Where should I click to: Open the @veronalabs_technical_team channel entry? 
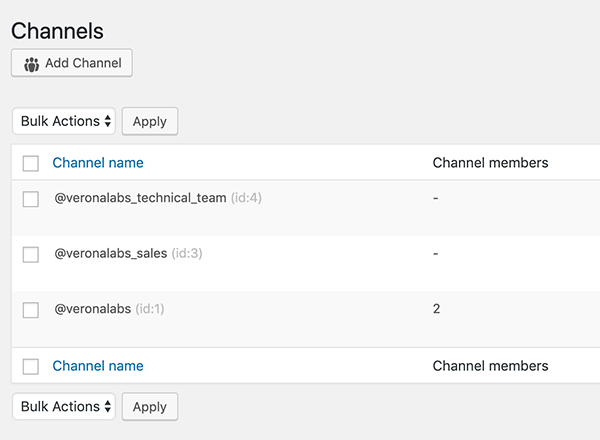(x=140, y=198)
